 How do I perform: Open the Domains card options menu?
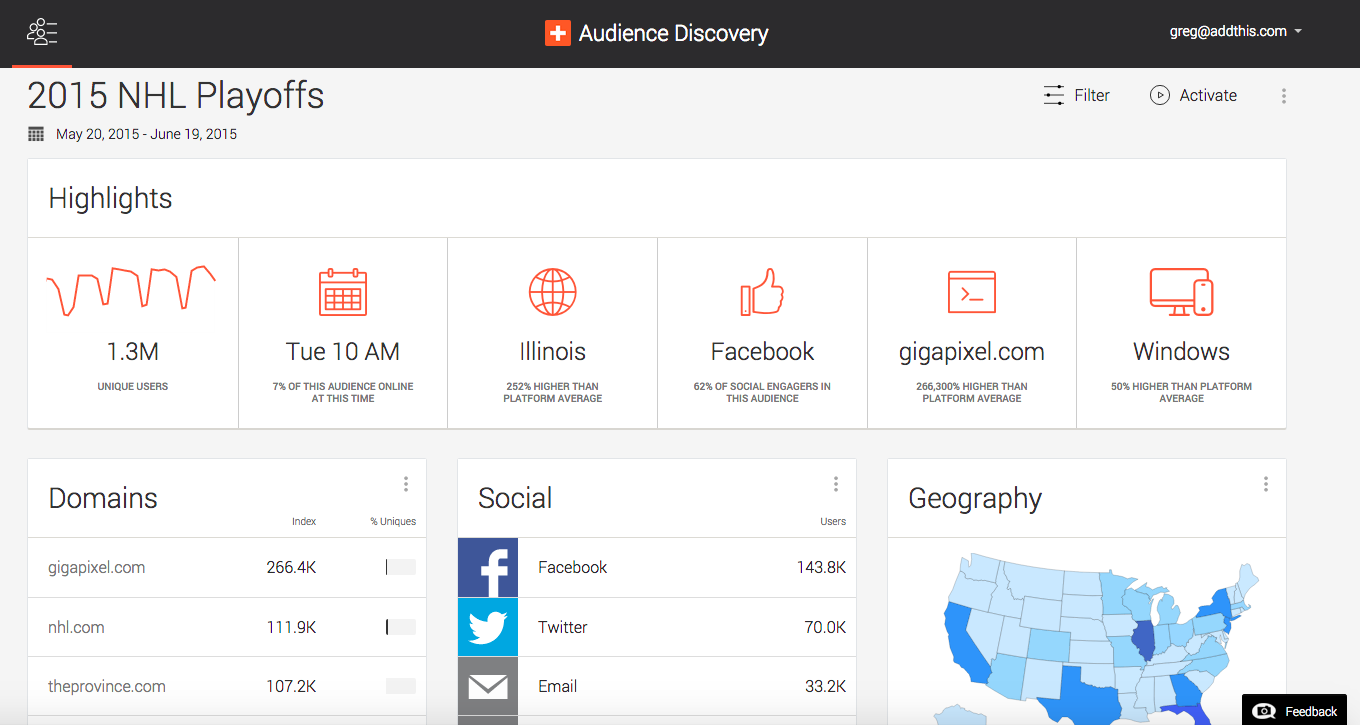[x=406, y=484]
